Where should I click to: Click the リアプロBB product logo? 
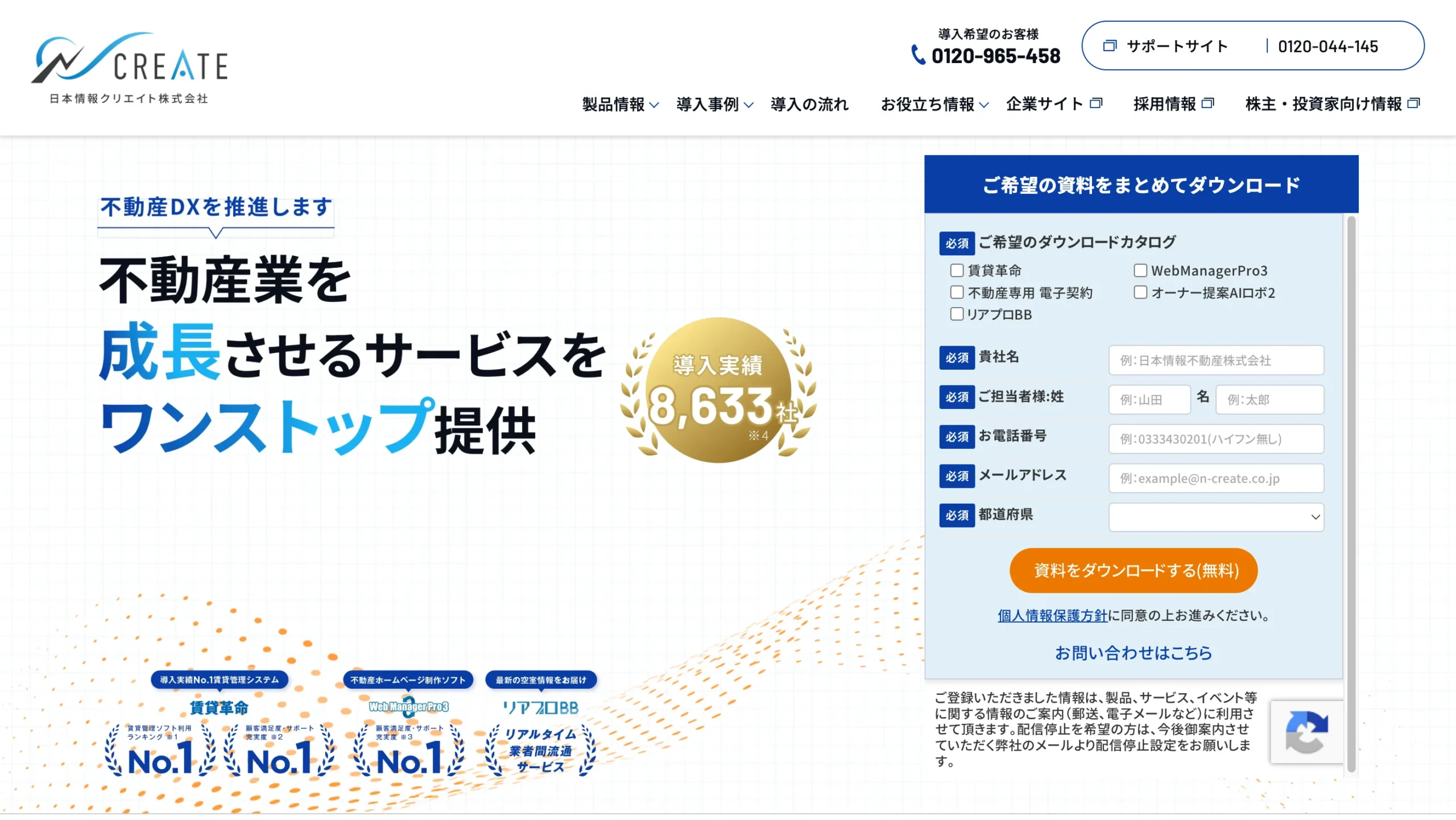(x=541, y=708)
